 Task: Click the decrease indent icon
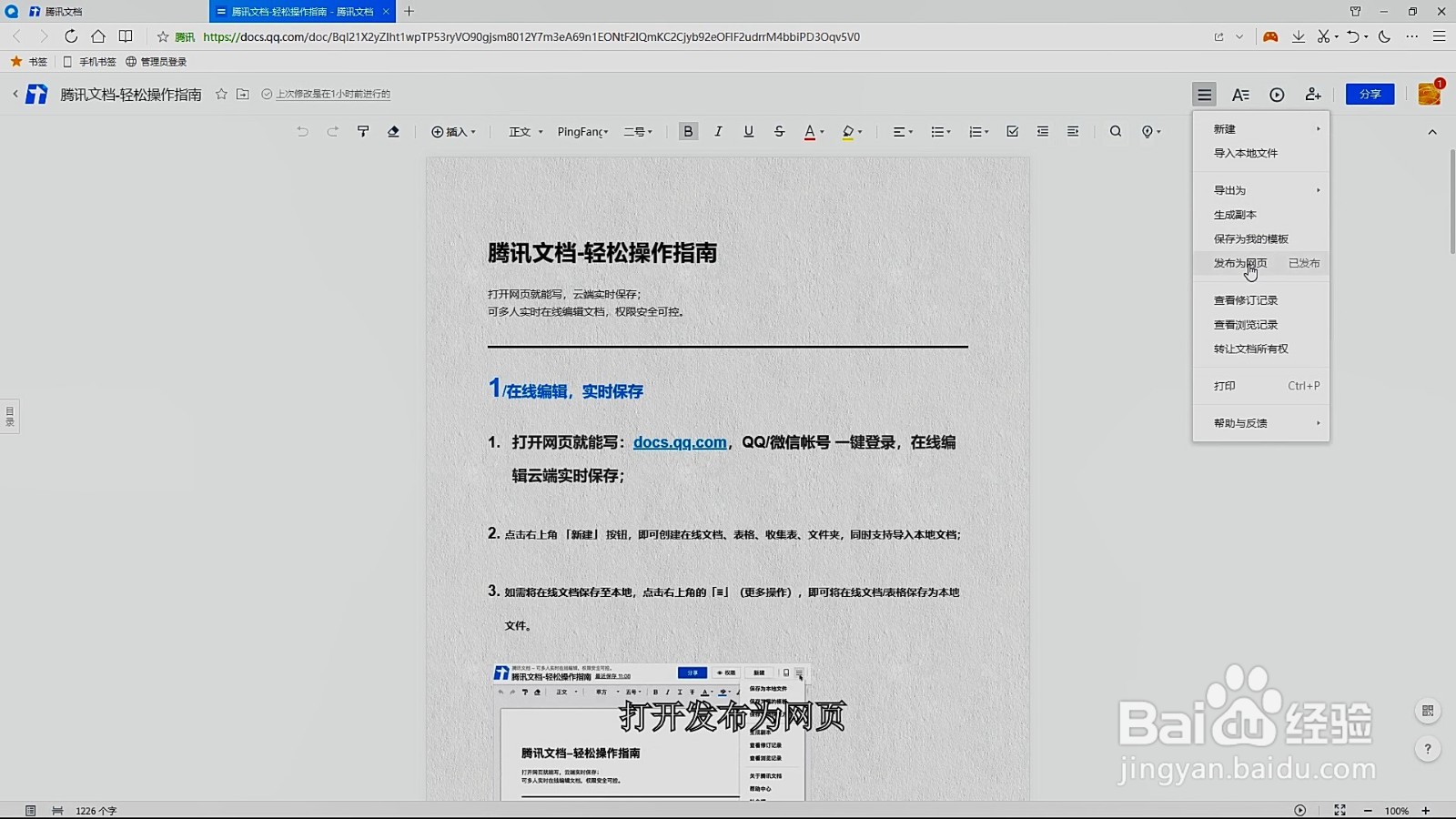tap(1043, 132)
